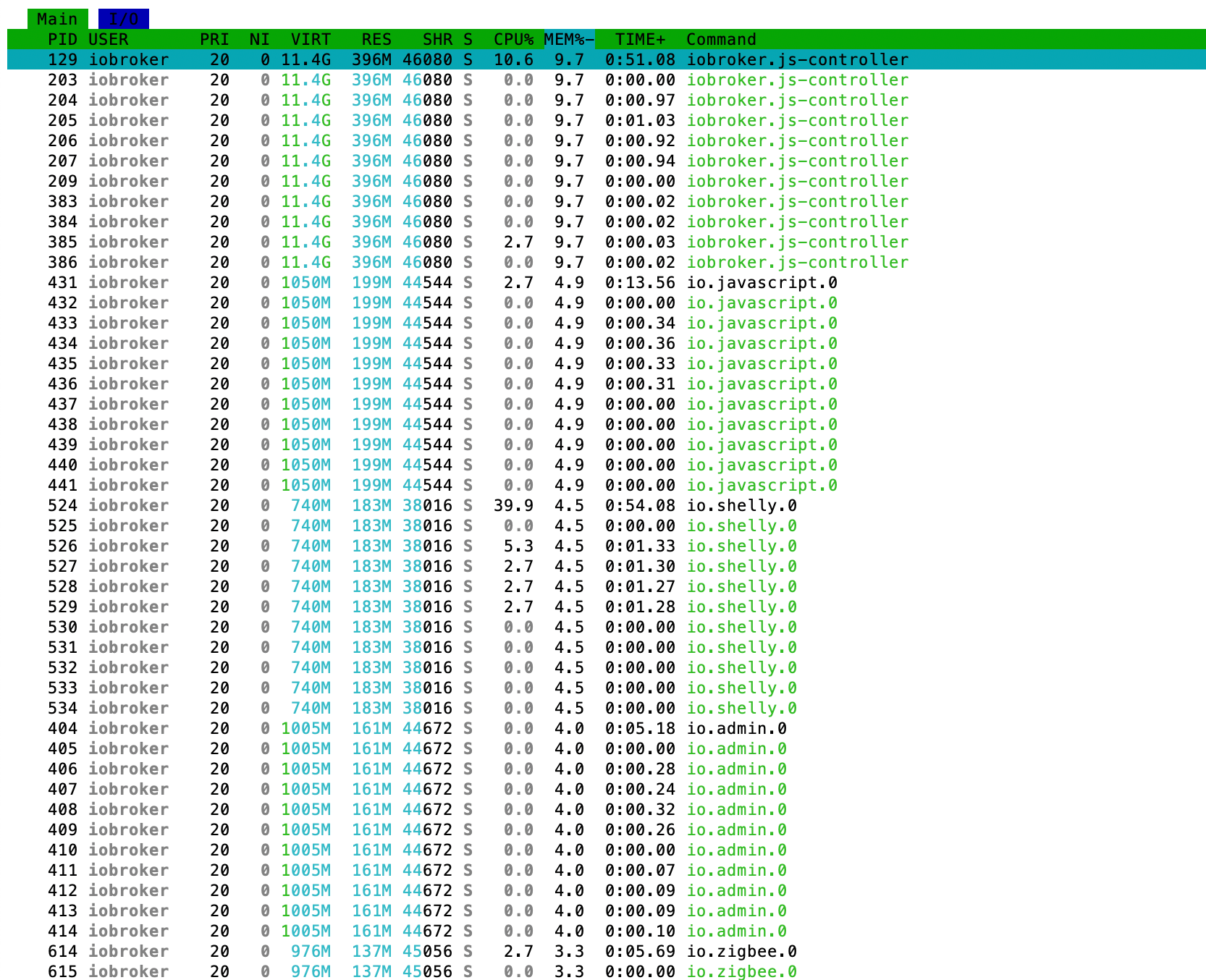Select process row PID 129
This screenshot has width=1206, height=980.
tap(607, 59)
